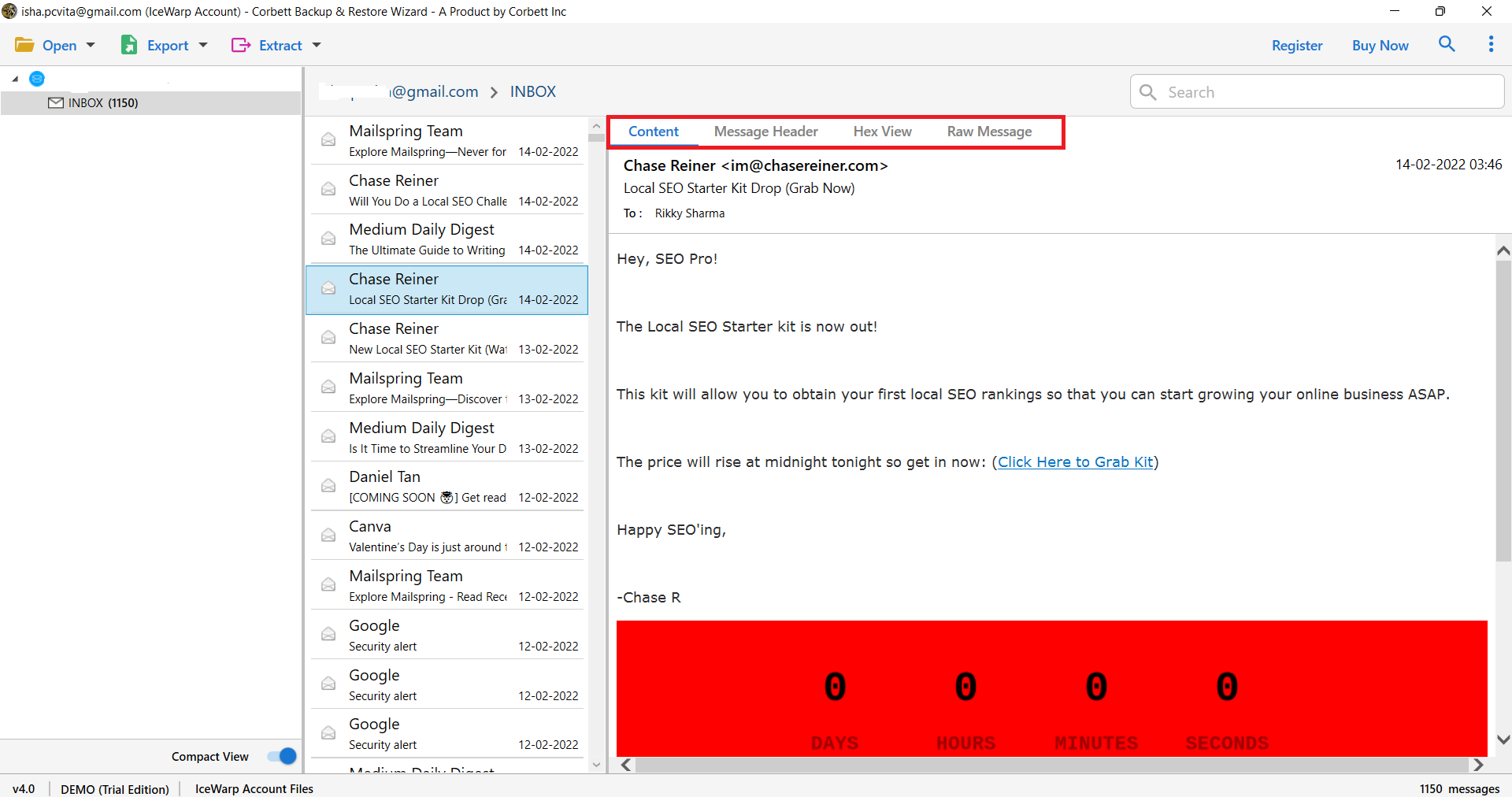Follow the Click Here to Grab Kit link
The width and height of the screenshot is (1512, 797).
click(x=1075, y=462)
